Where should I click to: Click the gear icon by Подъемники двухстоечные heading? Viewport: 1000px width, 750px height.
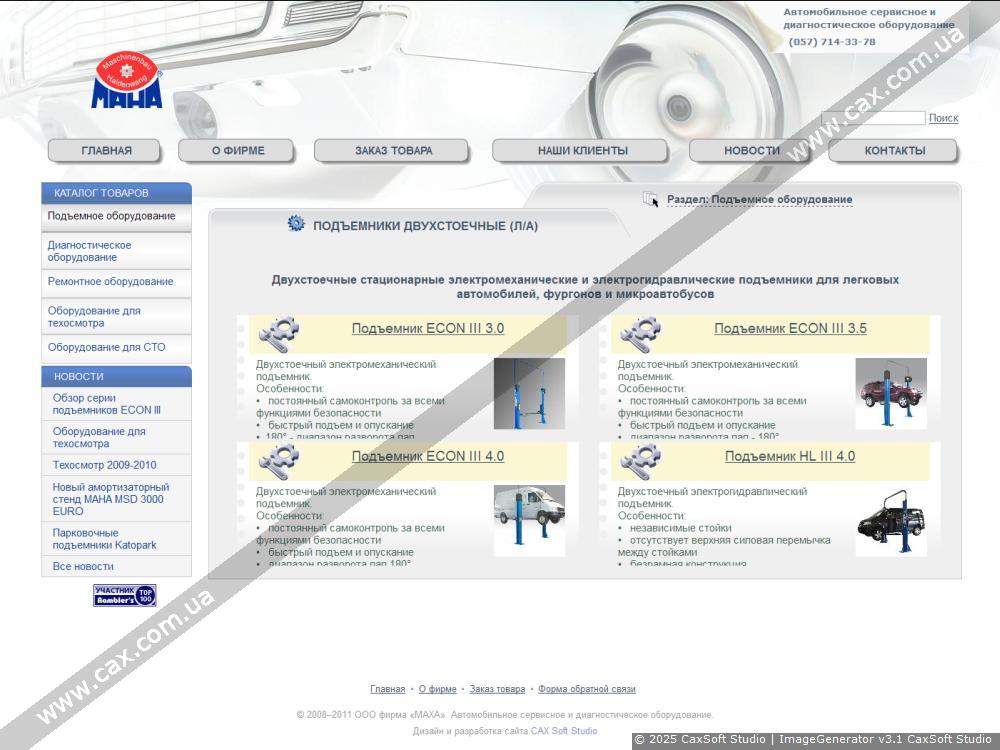[x=296, y=224]
